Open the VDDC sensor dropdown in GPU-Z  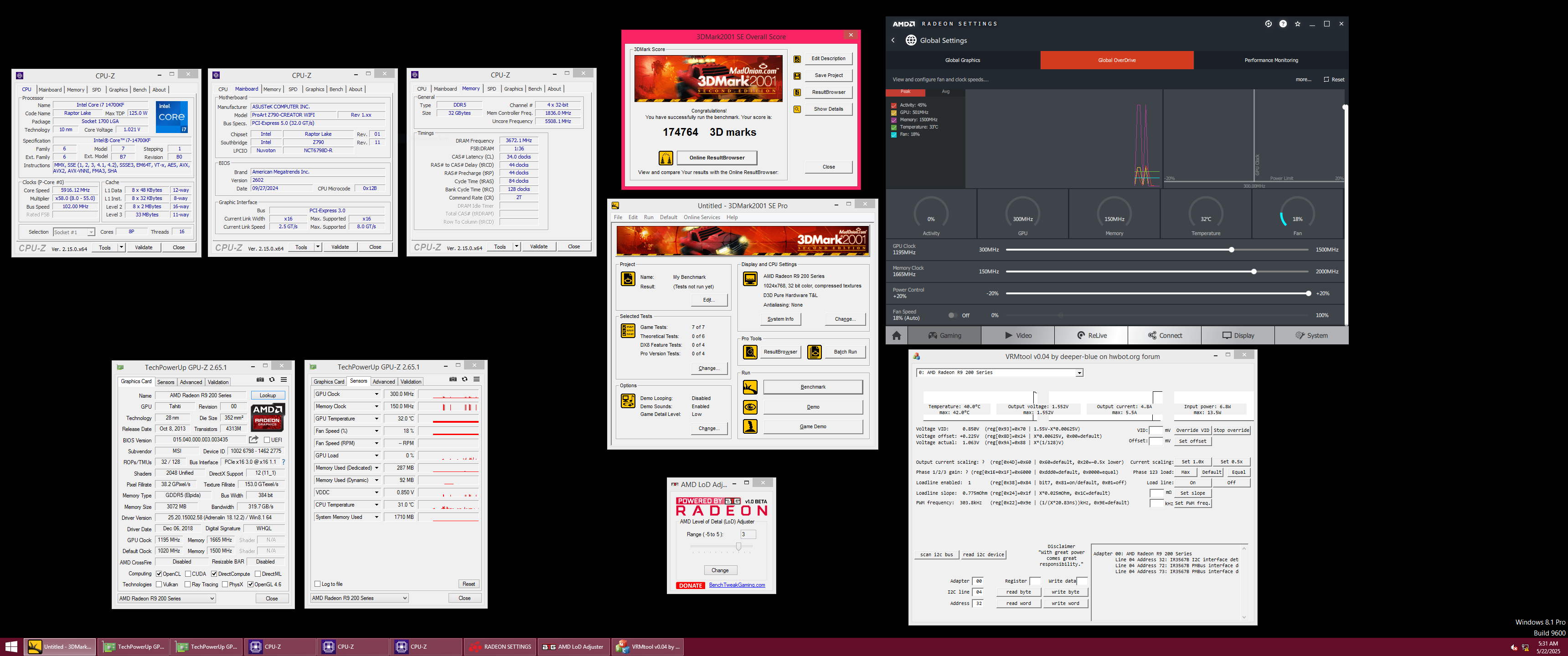(376, 492)
